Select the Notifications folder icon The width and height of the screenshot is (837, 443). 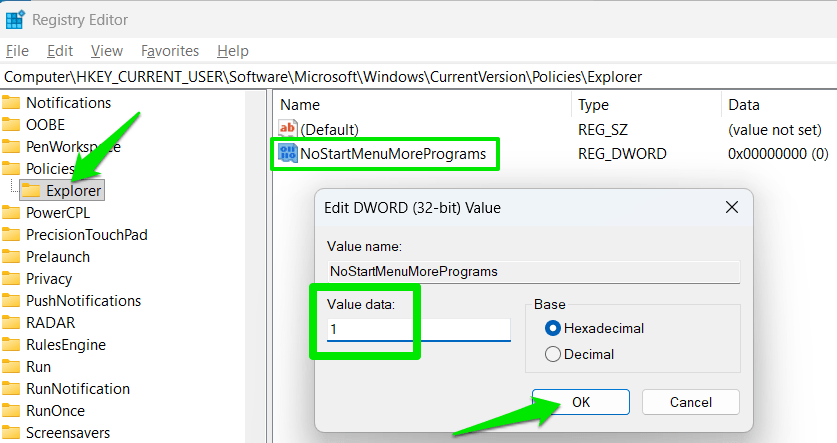(x=11, y=102)
